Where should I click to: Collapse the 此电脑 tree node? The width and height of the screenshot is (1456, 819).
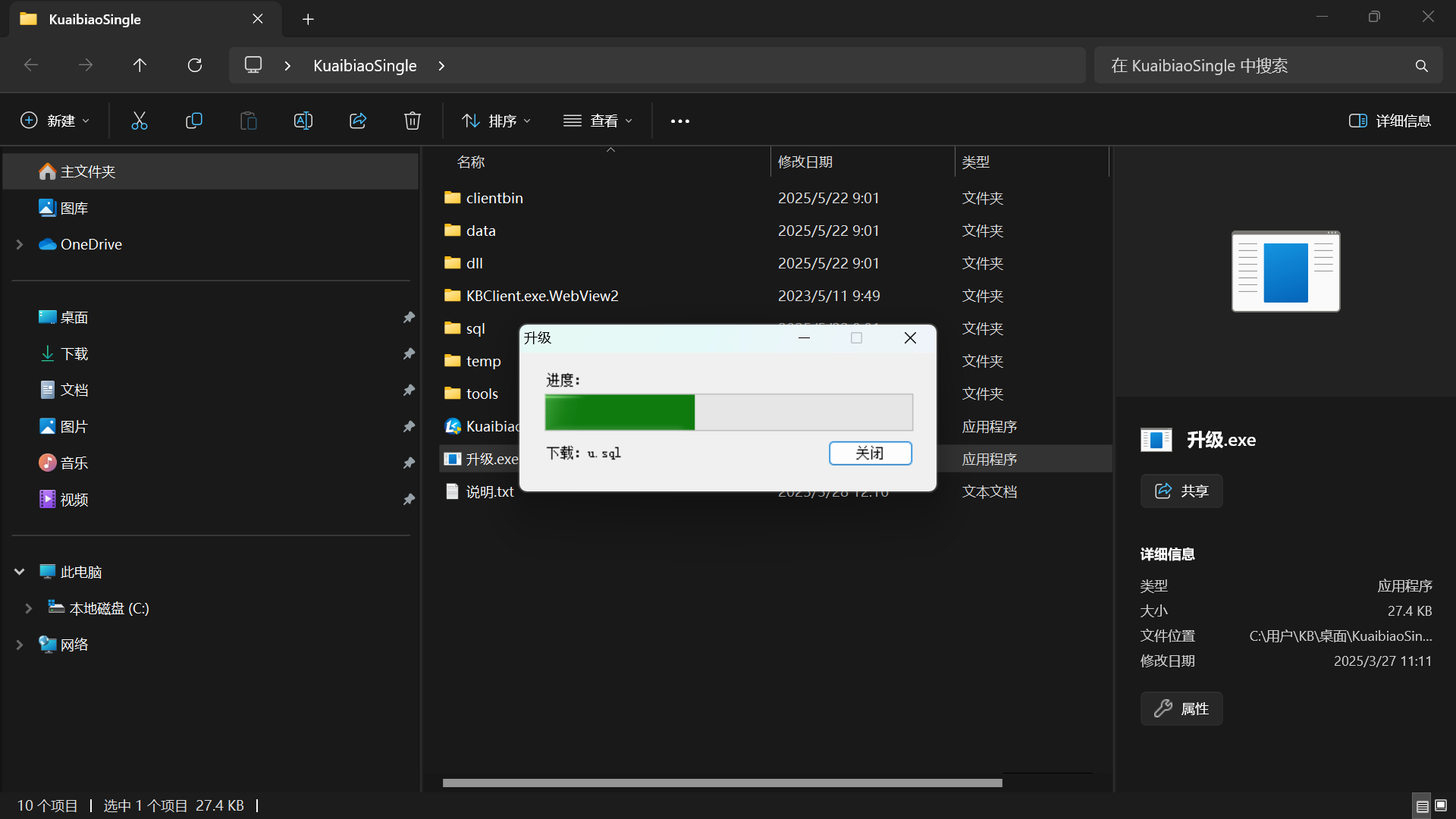[20, 572]
